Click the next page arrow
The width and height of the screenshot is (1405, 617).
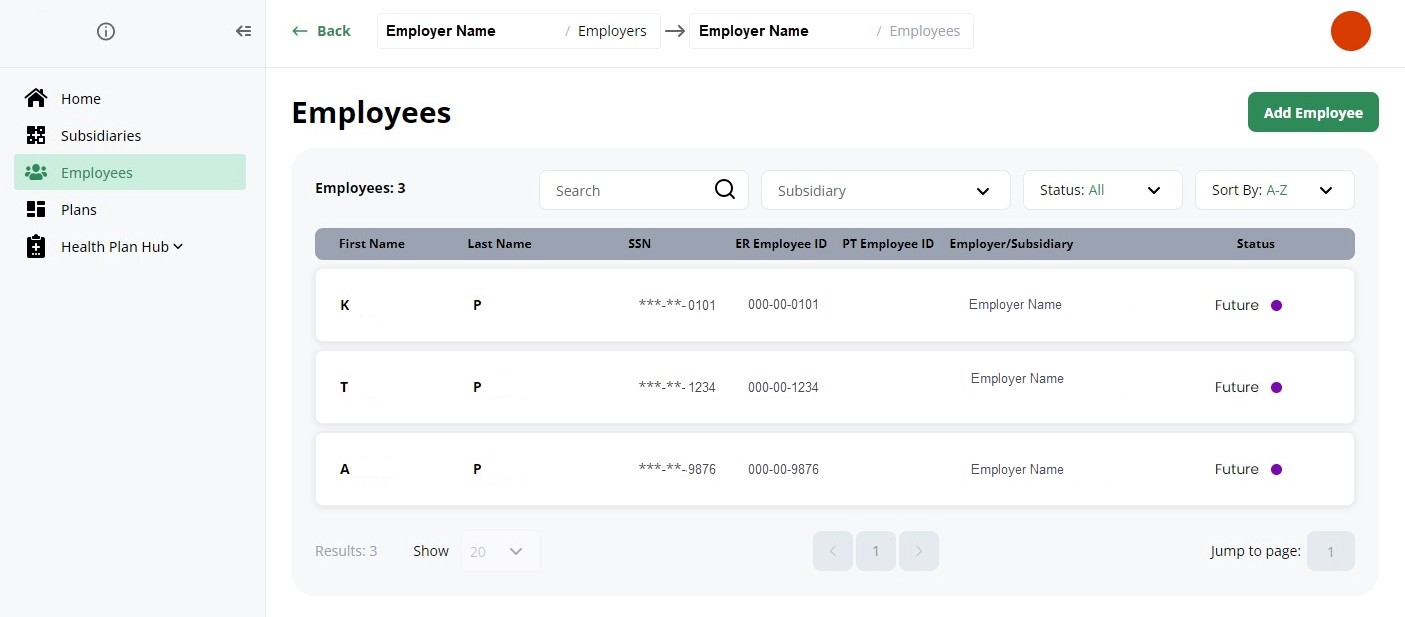coord(919,551)
